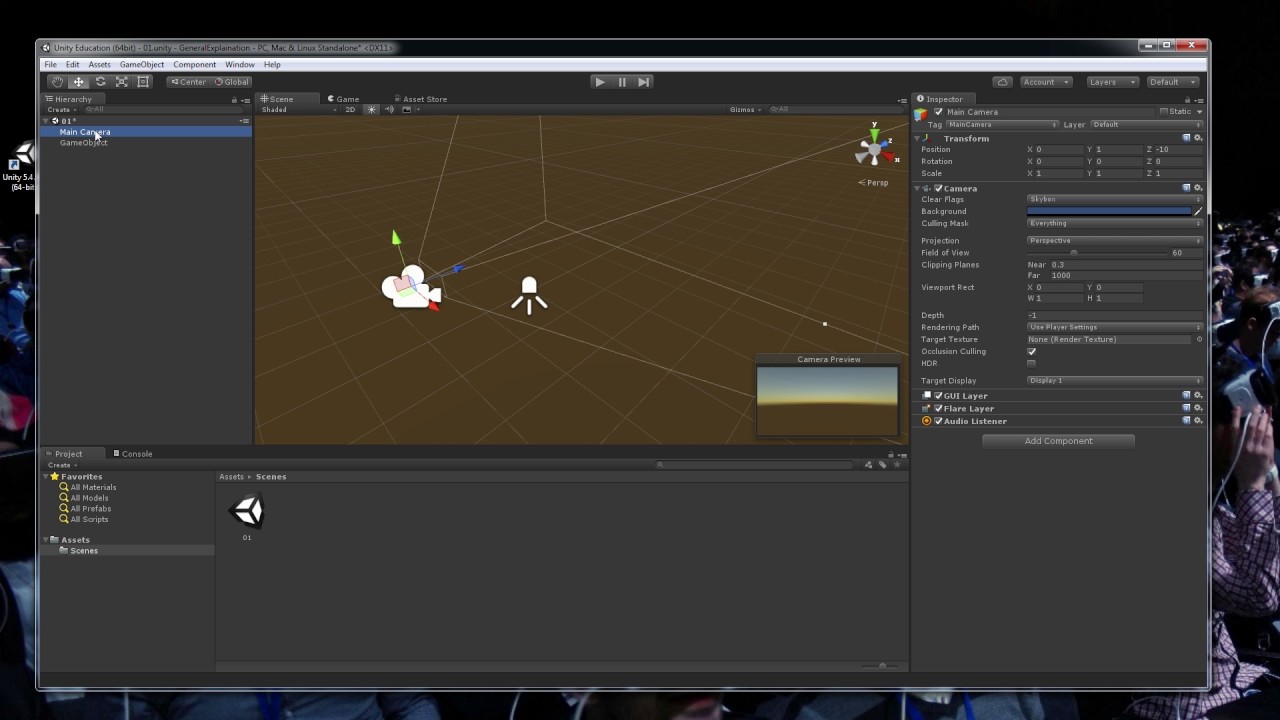Click search by type icon in Project

[x=868, y=464]
